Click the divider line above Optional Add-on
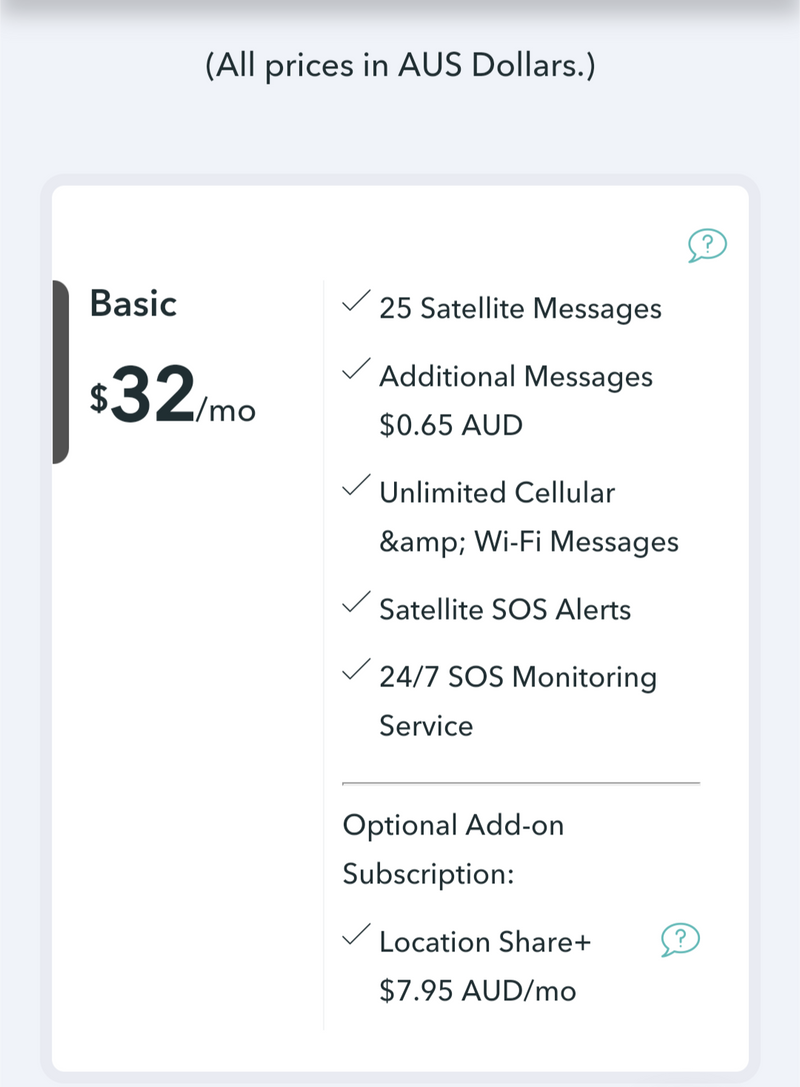The image size is (800, 1087). tap(521, 783)
